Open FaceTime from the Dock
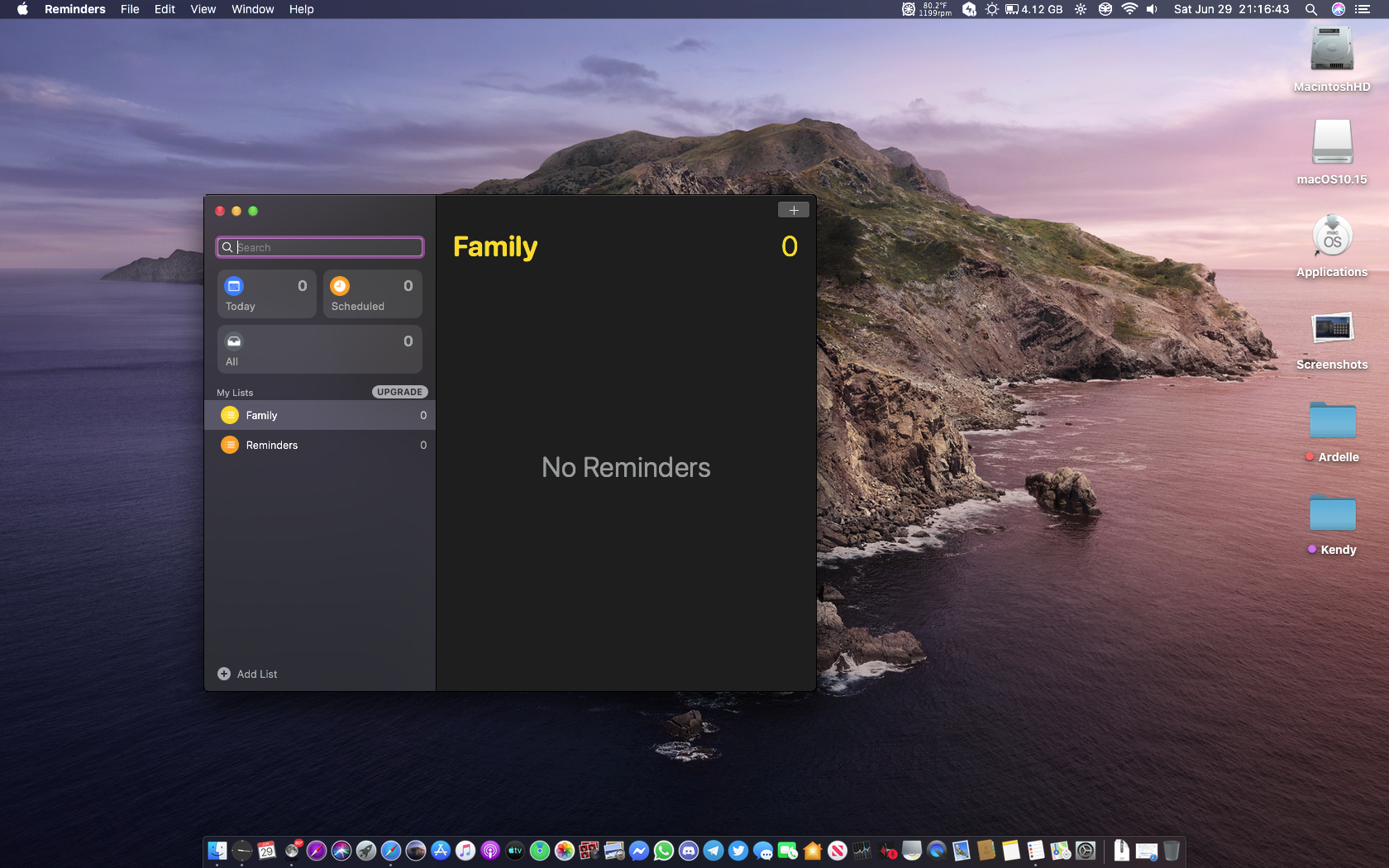 pyautogui.click(x=788, y=851)
